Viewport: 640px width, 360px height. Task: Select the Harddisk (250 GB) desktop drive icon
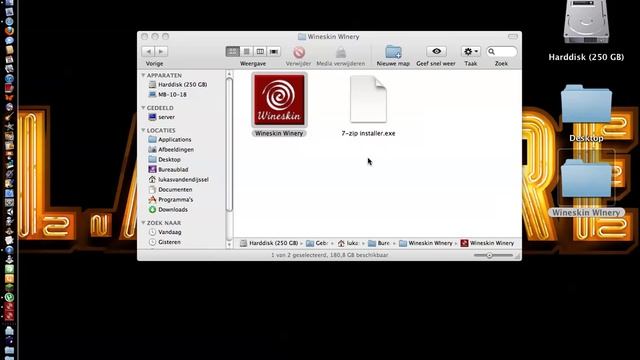point(586,22)
